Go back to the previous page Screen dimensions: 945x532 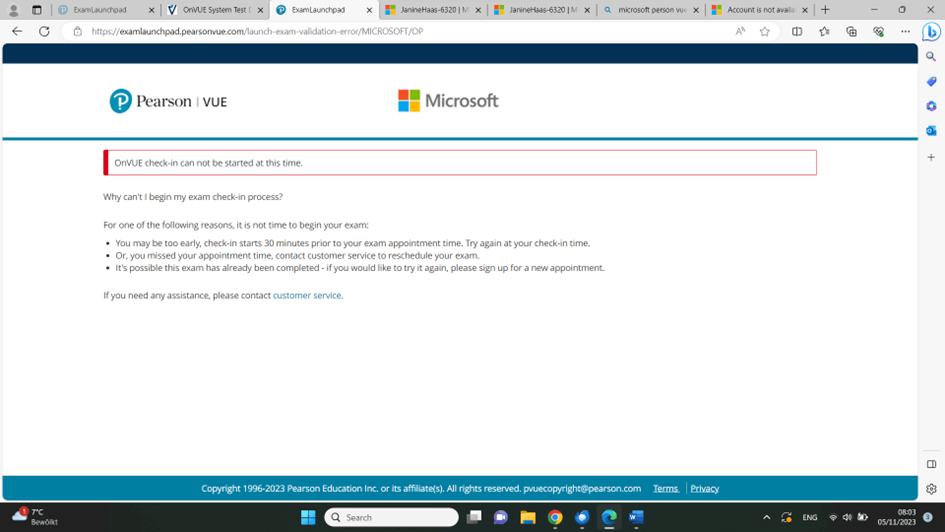[17, 31]
